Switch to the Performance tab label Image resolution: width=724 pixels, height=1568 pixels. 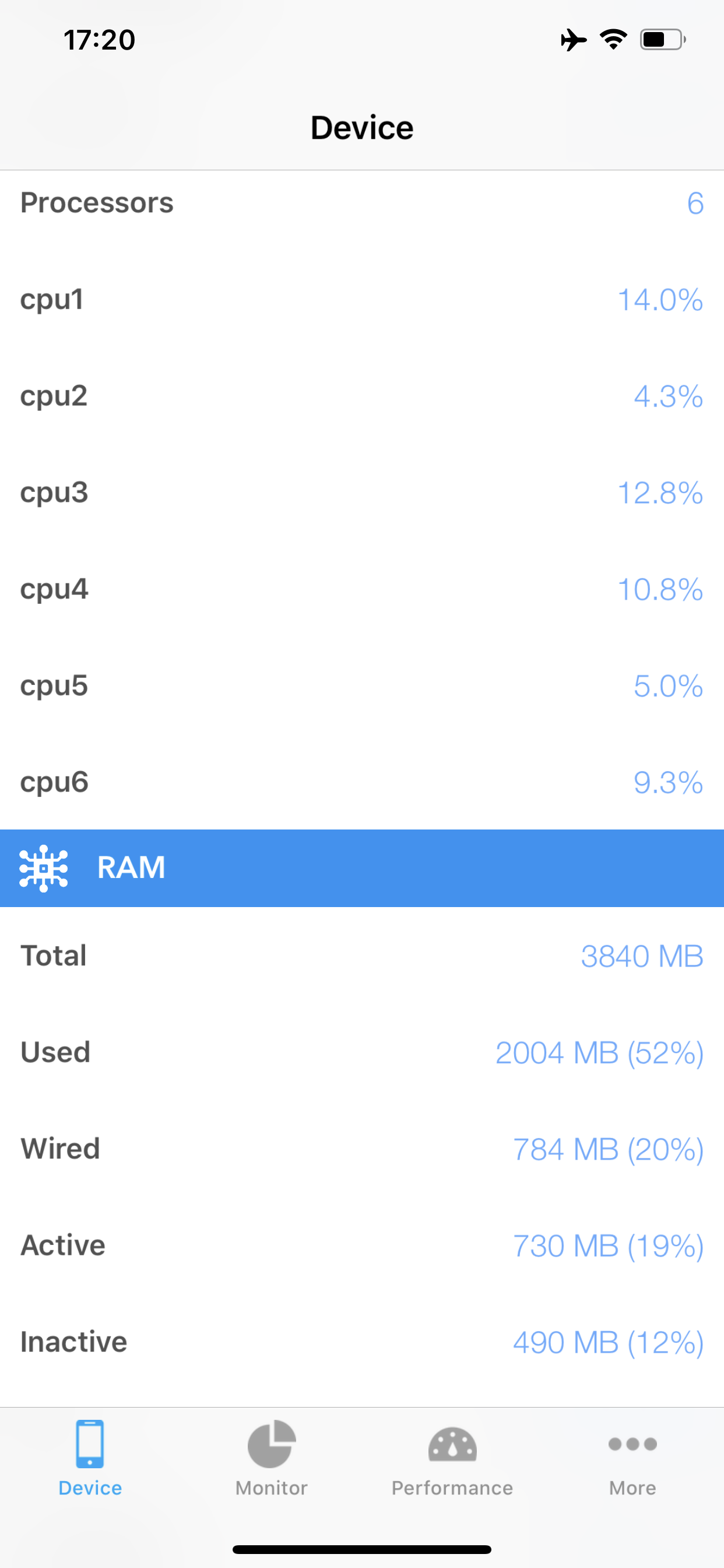[452, 1487]
